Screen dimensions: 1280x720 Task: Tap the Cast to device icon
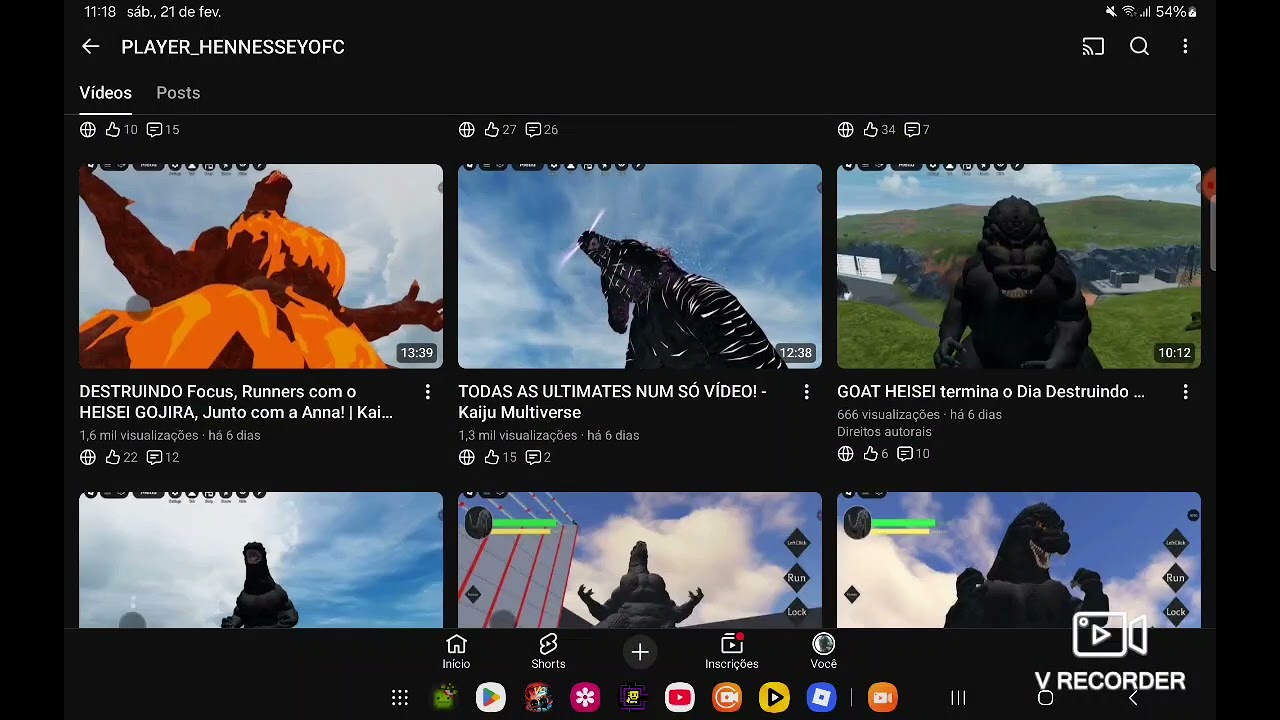tap(1093, 47)
